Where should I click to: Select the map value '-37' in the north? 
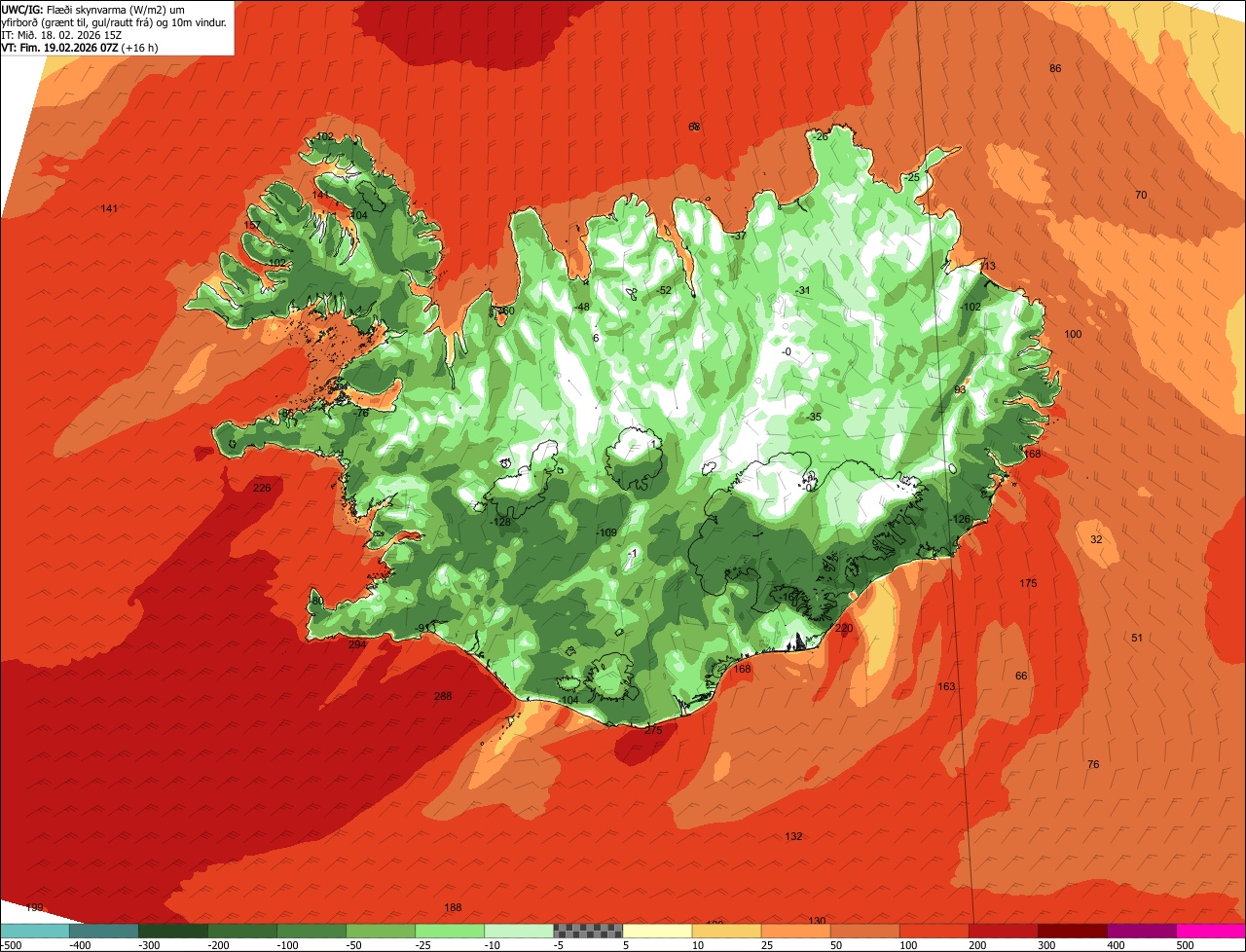point(739,236)
